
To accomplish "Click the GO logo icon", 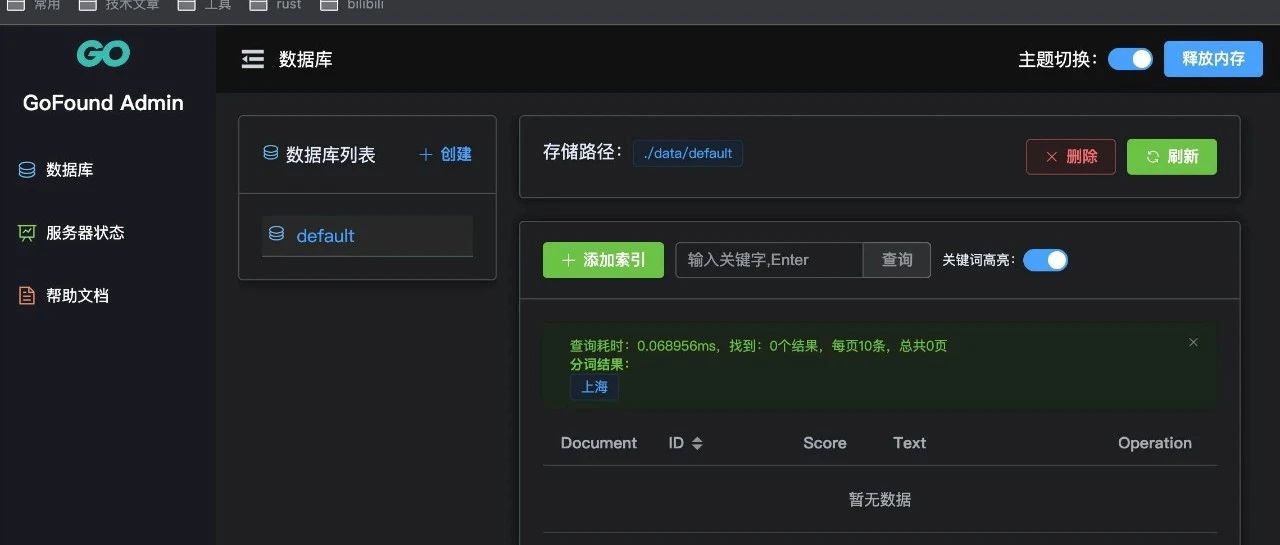I will coord(103,54).
